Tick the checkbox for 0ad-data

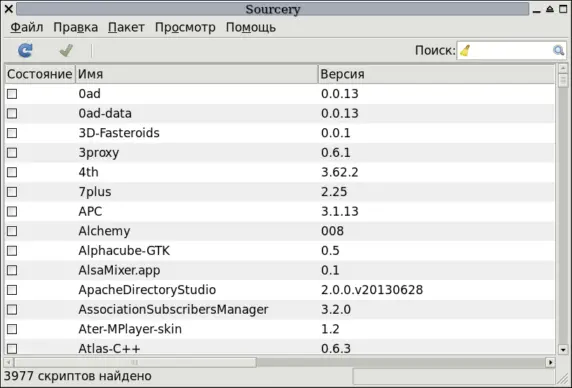(12, 113)
